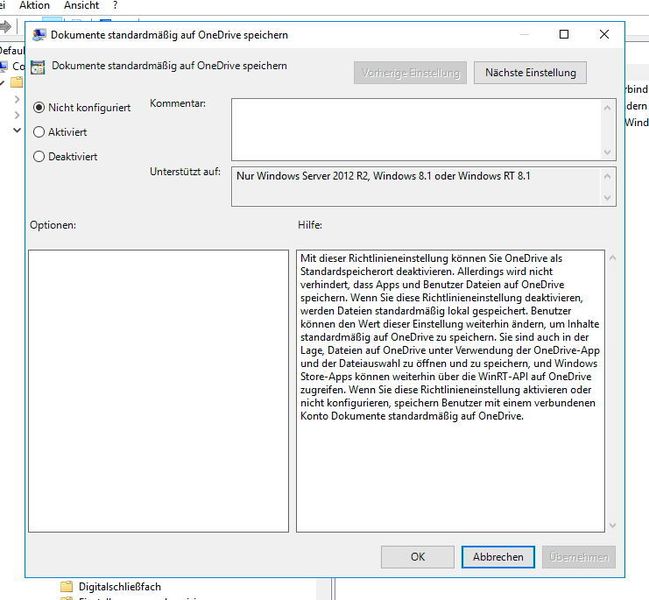Click the Hilfe scrollbar up arrow
The image size is (649, 600).
point(613,258)
